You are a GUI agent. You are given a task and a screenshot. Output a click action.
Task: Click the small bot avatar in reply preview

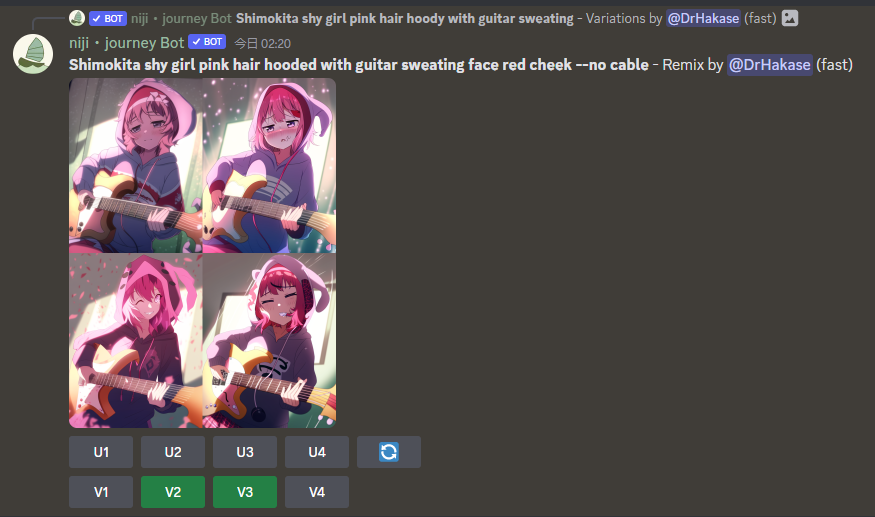pyautogui.click(x=76, y=18)
